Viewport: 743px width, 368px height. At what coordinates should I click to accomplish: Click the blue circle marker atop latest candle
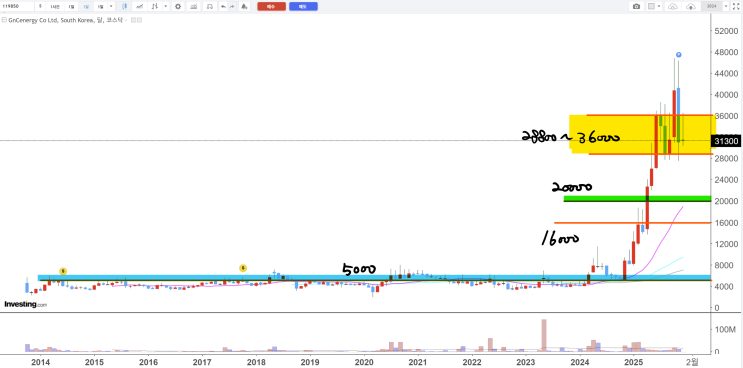click(x=679, y=55)
